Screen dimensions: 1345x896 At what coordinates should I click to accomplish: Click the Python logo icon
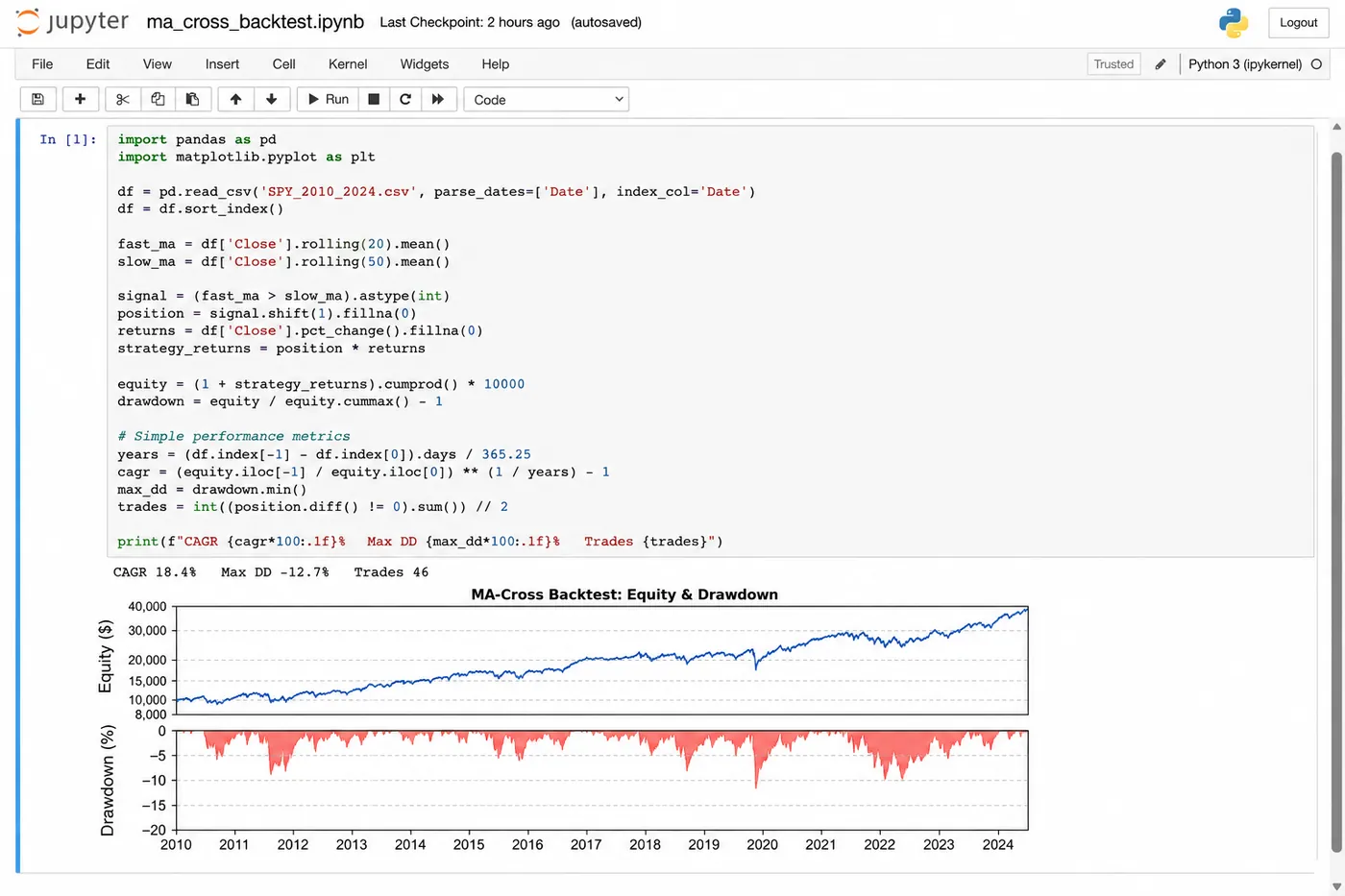tap(1234, 22)
